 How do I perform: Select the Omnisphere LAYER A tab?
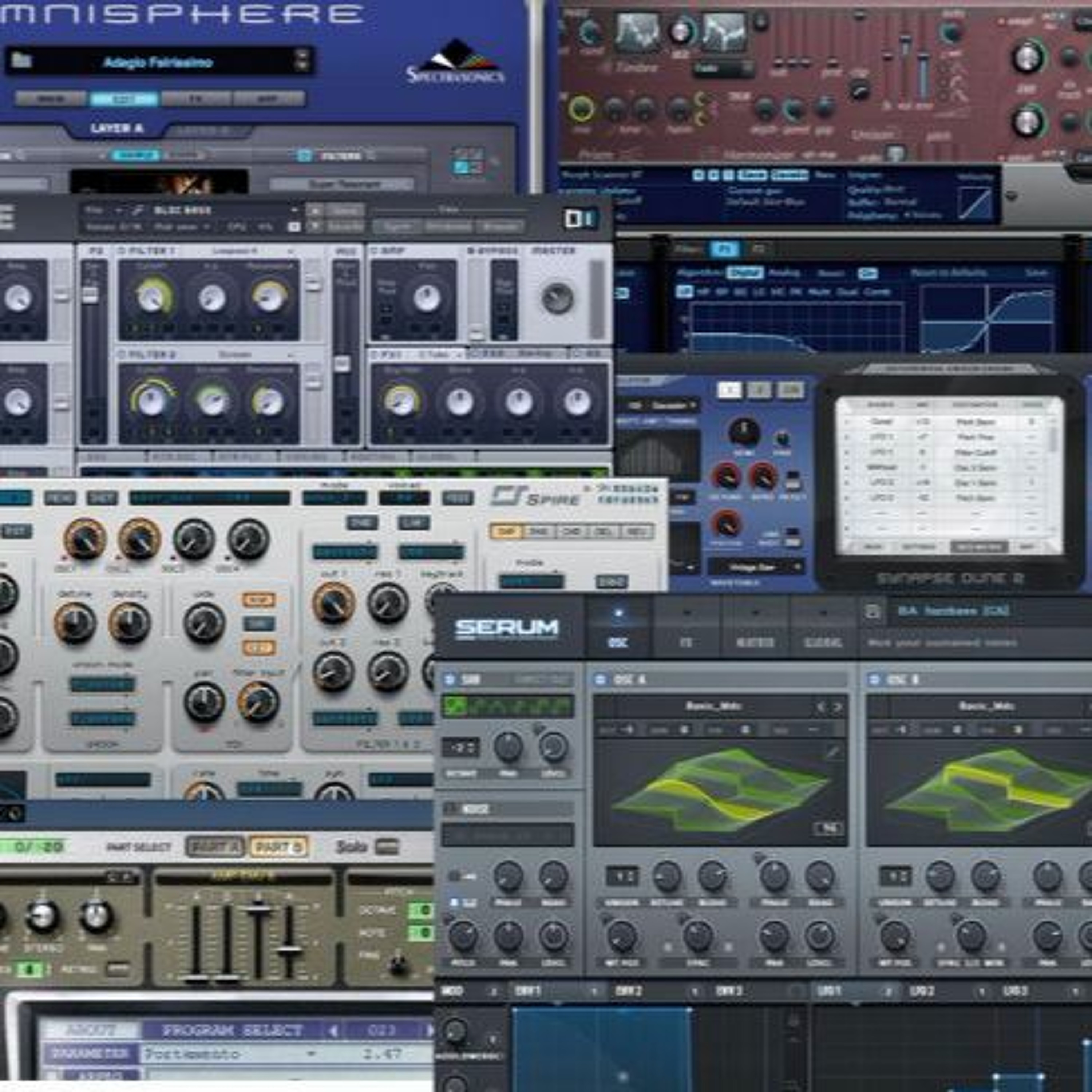117,128
